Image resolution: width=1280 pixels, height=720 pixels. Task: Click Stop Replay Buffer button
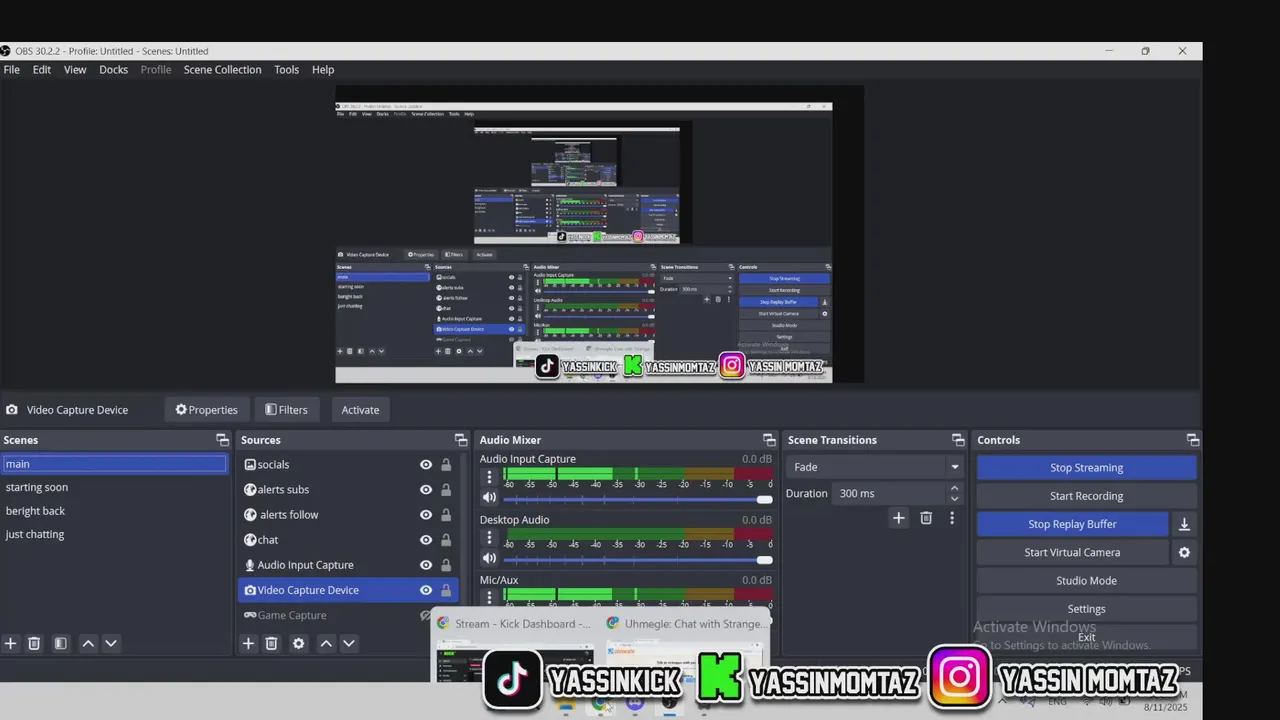1072,524
